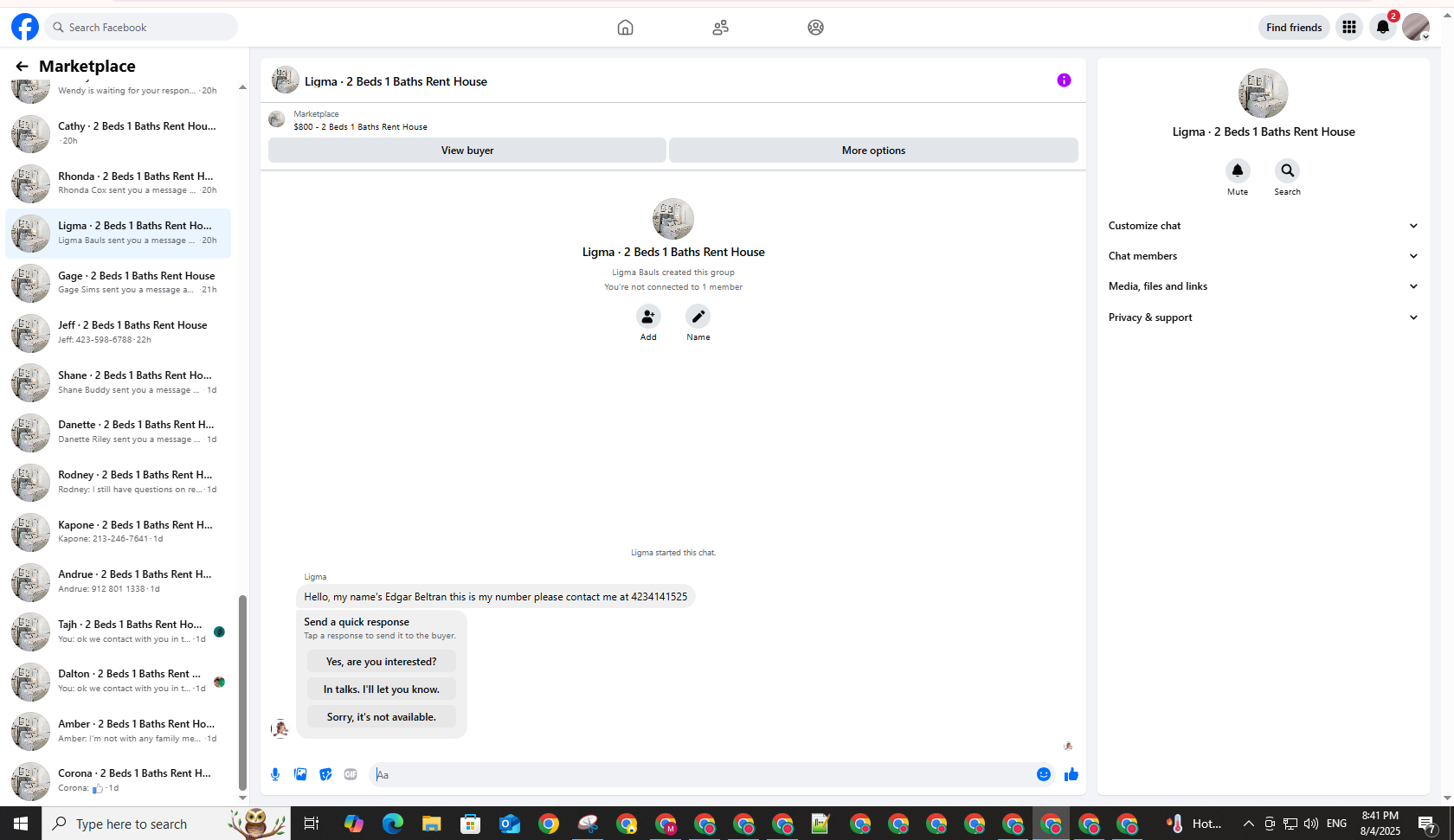
Task: Open Shane's conversation in the list
Action: [x=119, y=382]
